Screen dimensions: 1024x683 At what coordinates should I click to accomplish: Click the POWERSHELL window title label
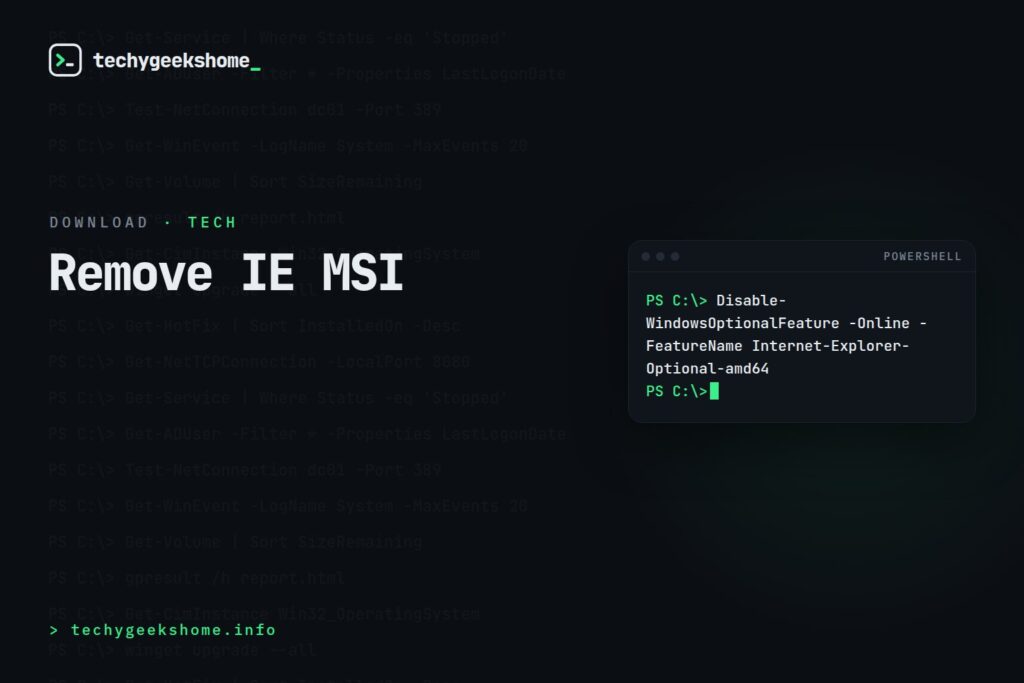pos(922,257)
